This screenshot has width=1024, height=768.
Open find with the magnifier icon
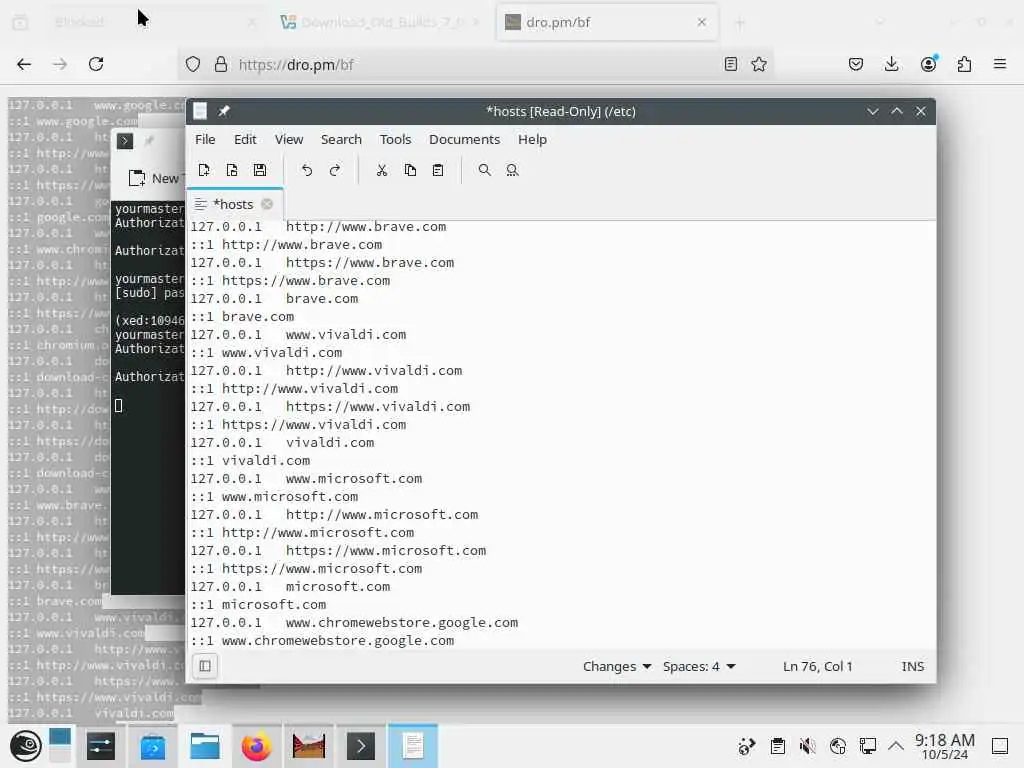click(485, 170)
